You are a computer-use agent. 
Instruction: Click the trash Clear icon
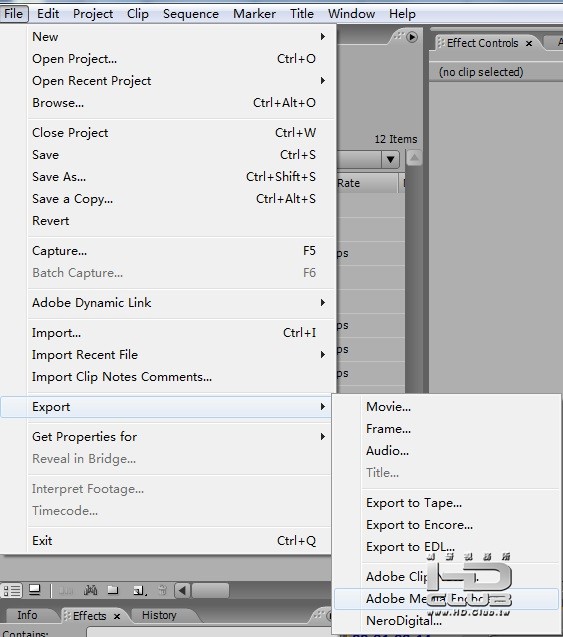pyautogui.click(x=162, y=590)
